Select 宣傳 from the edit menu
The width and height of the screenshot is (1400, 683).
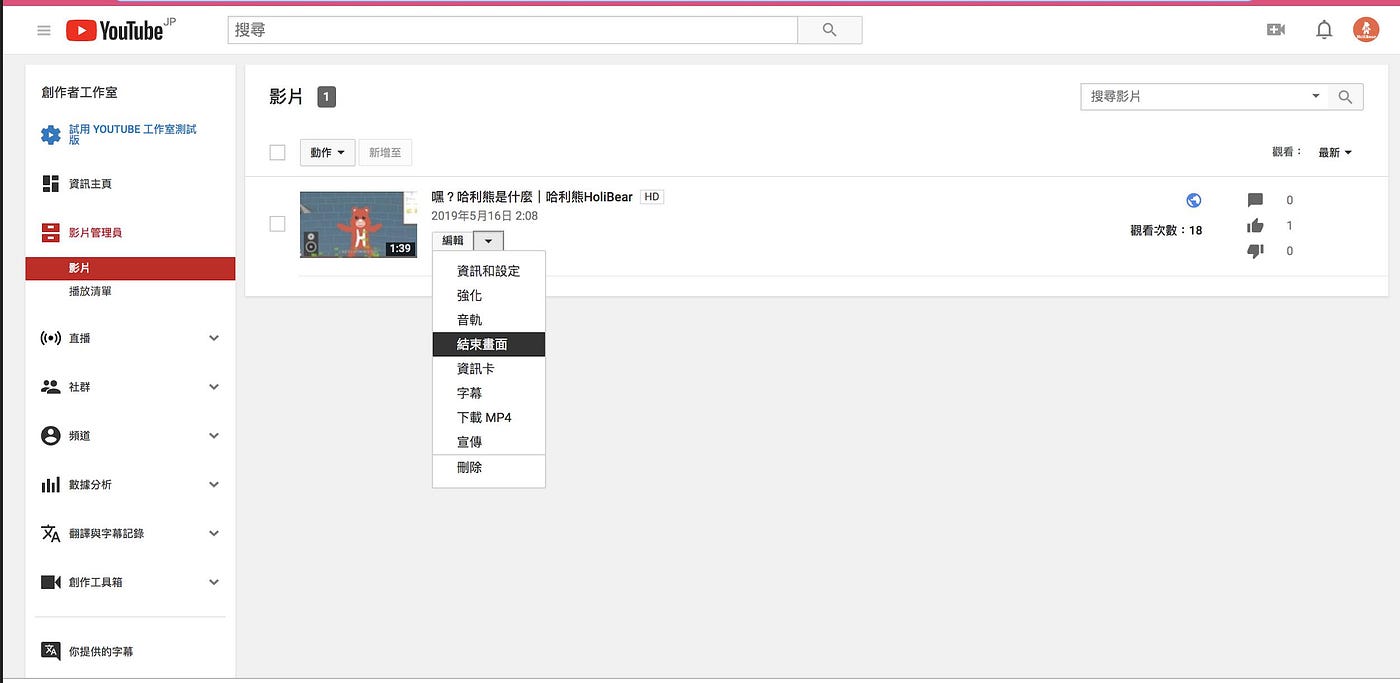coord(489,442)
